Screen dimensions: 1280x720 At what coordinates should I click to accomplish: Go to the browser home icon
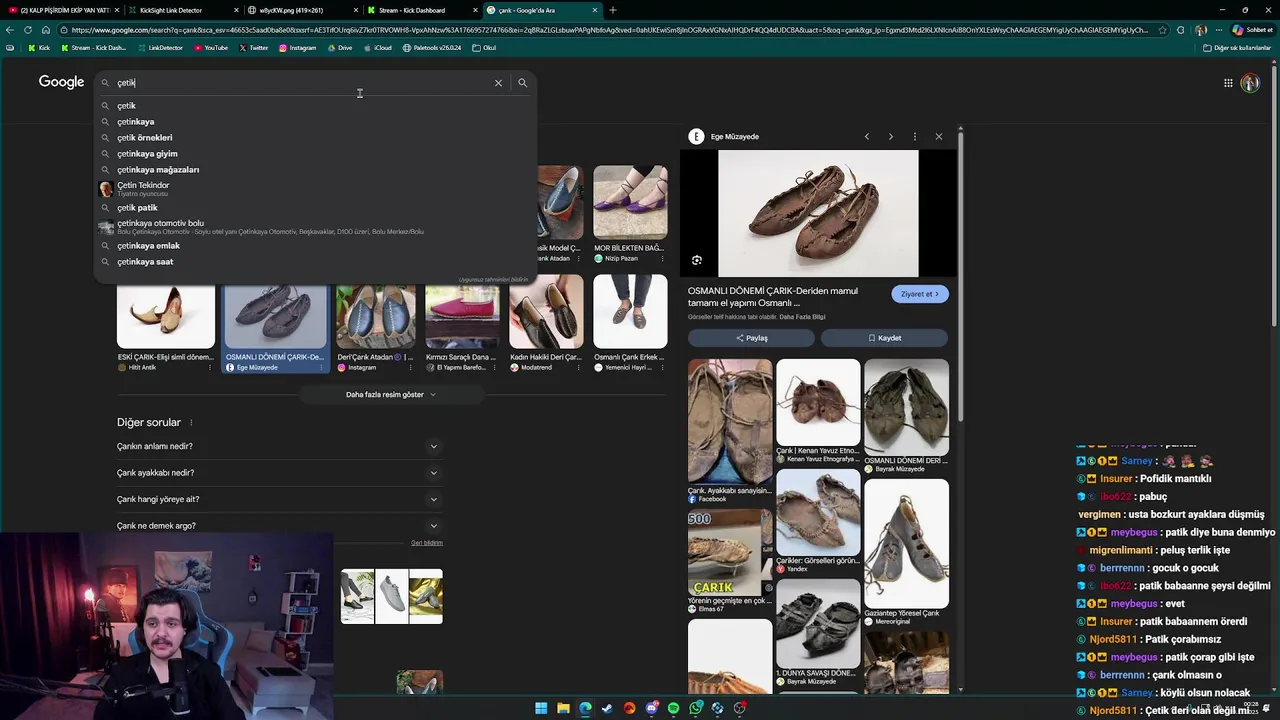[45, 30]
